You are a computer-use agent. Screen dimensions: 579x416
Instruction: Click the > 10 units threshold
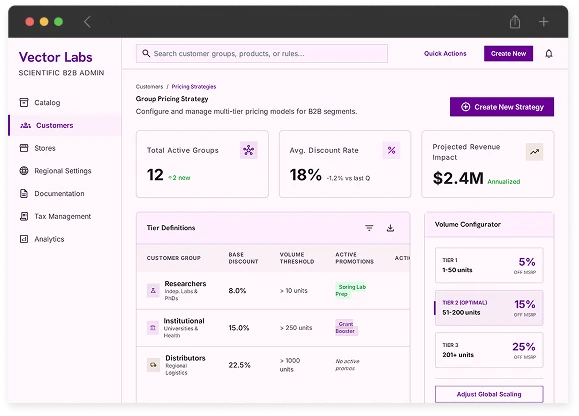[294, 290]
